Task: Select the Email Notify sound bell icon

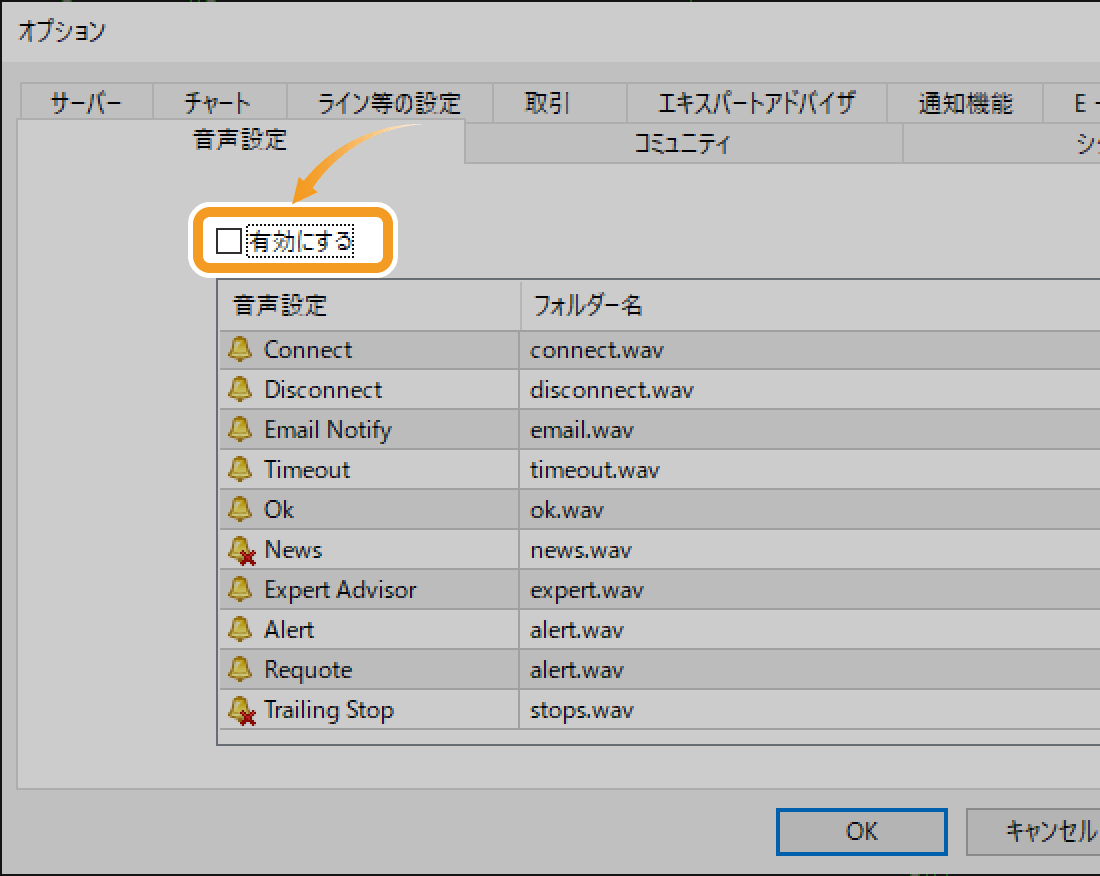Action: coord(240,429)
